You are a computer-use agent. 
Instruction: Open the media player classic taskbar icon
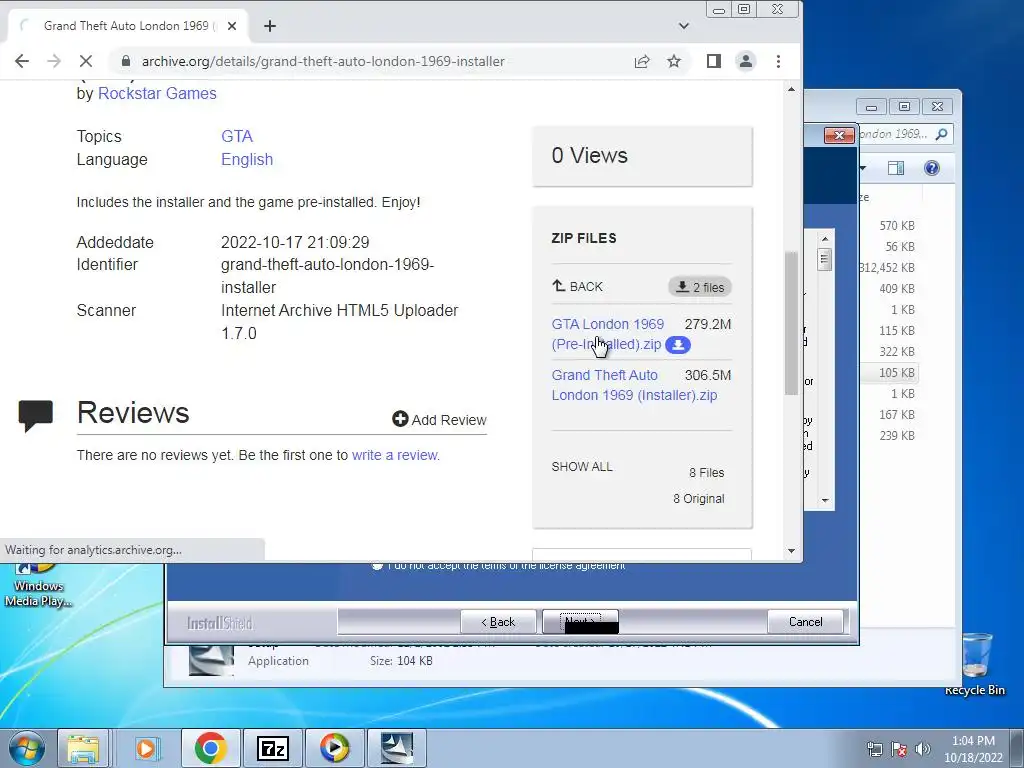[x=334, y=748]
